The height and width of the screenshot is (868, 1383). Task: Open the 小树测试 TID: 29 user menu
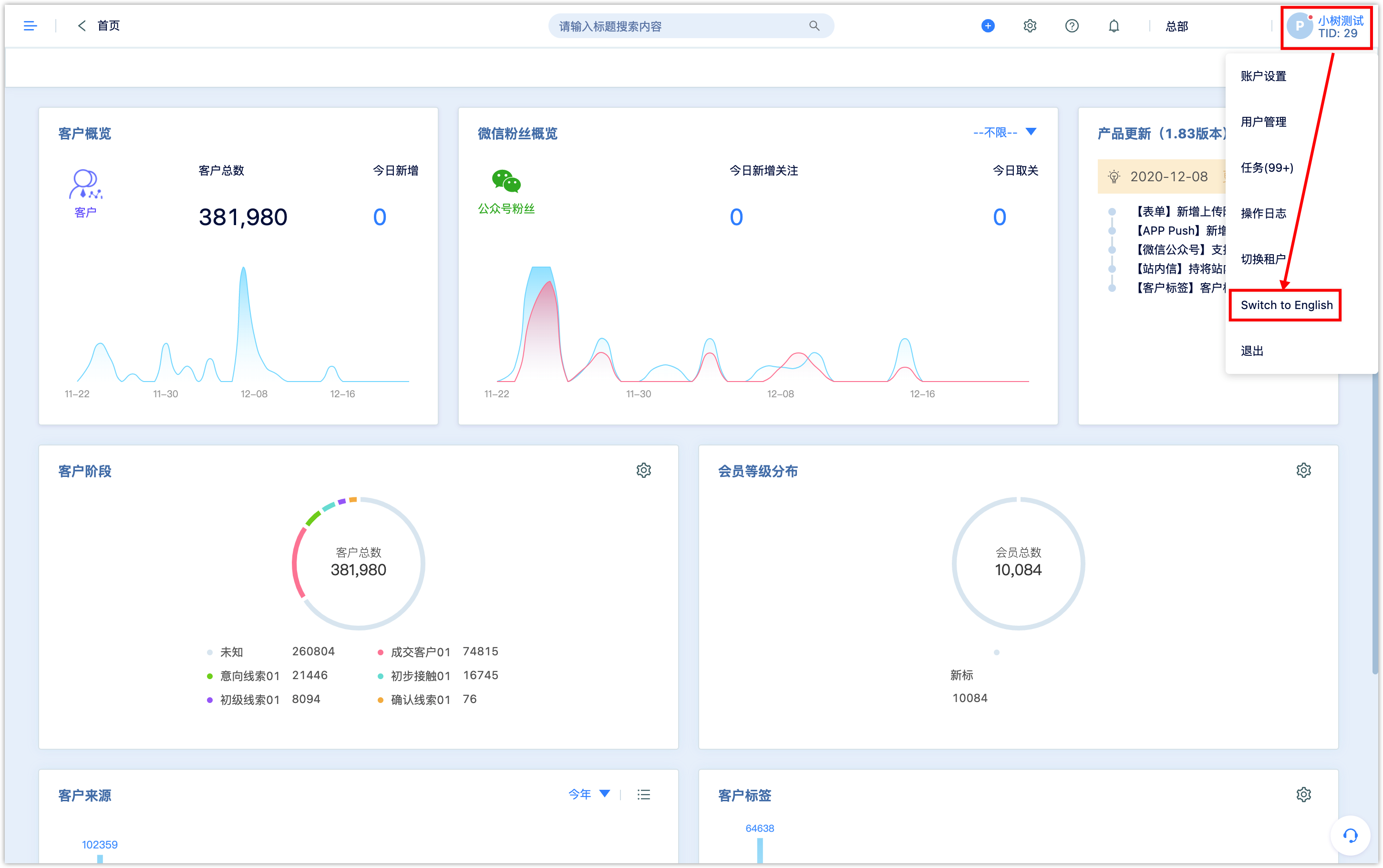coord(1326,27)
